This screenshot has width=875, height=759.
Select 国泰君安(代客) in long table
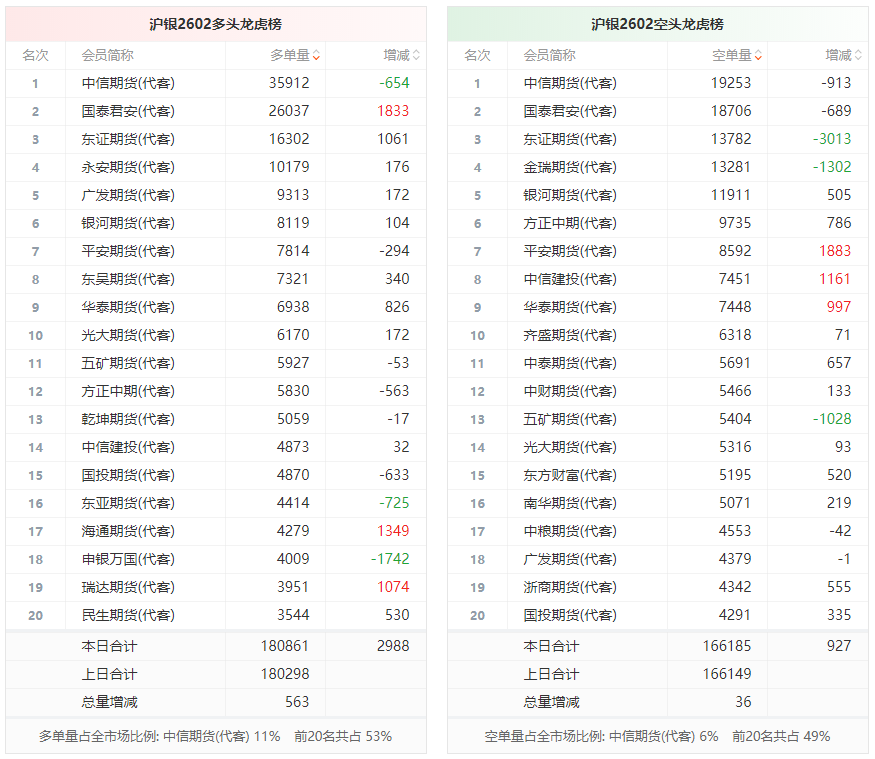click(128, 111)
